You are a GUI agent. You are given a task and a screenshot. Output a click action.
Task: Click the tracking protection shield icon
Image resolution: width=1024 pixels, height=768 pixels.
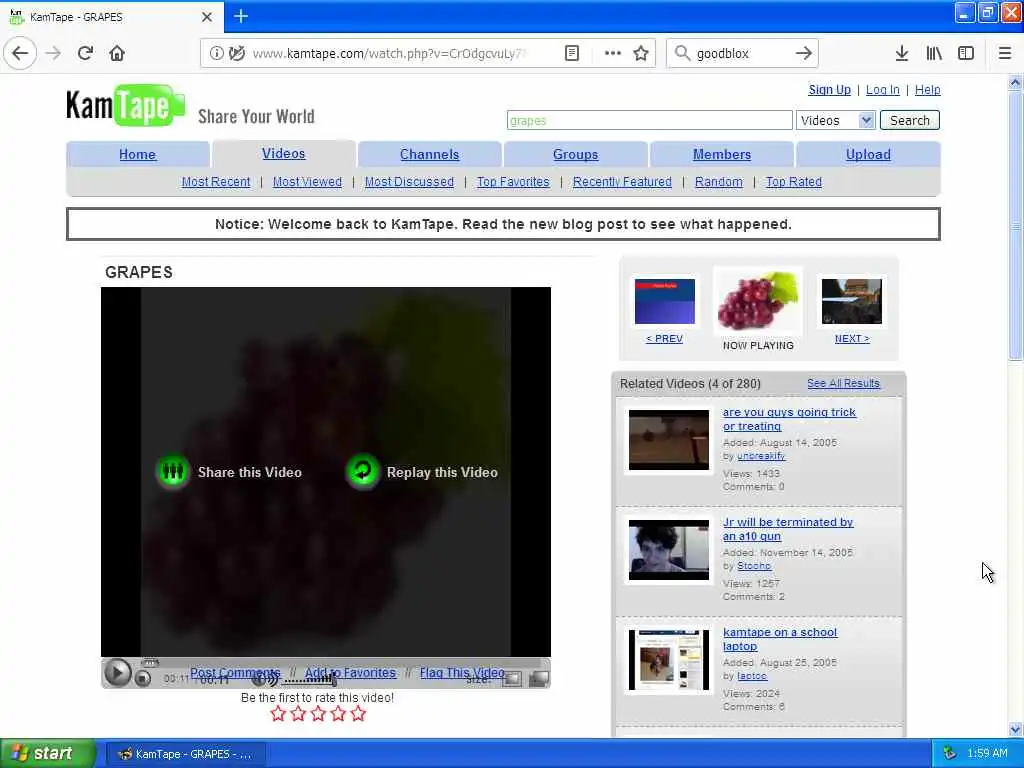[237, 54]
